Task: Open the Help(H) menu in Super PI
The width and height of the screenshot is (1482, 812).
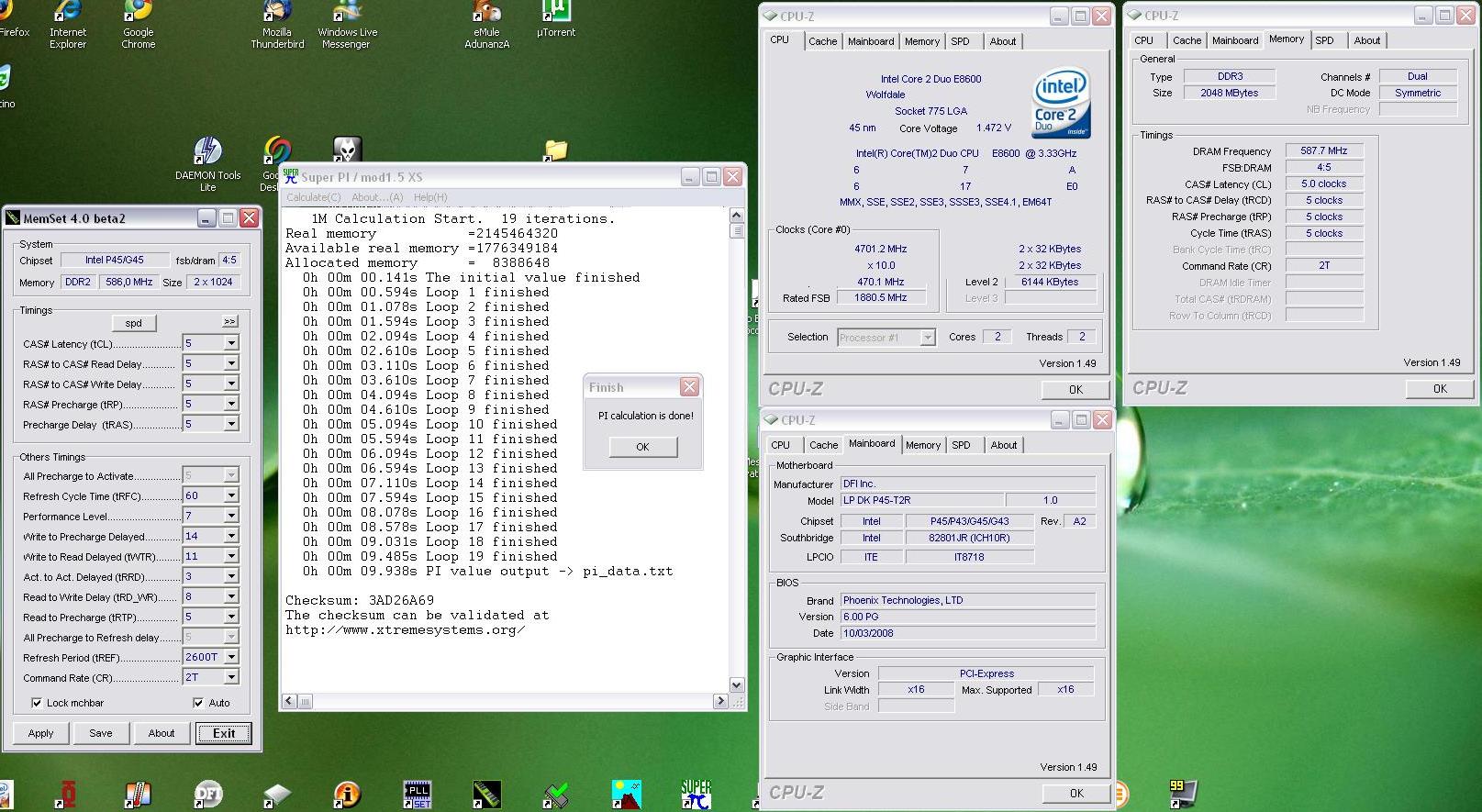Action: (x=430, y=197)
